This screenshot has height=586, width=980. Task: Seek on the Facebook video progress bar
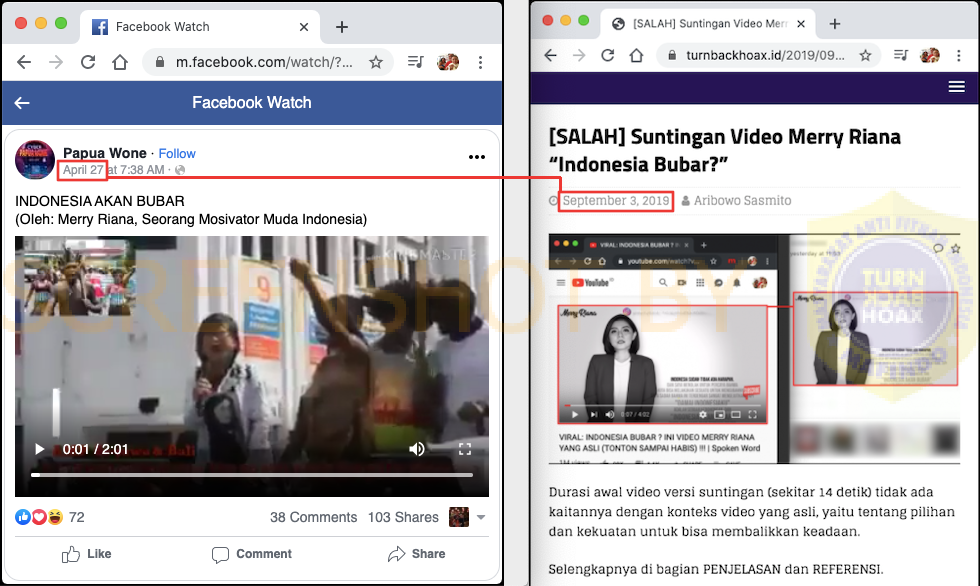point(252,475)
